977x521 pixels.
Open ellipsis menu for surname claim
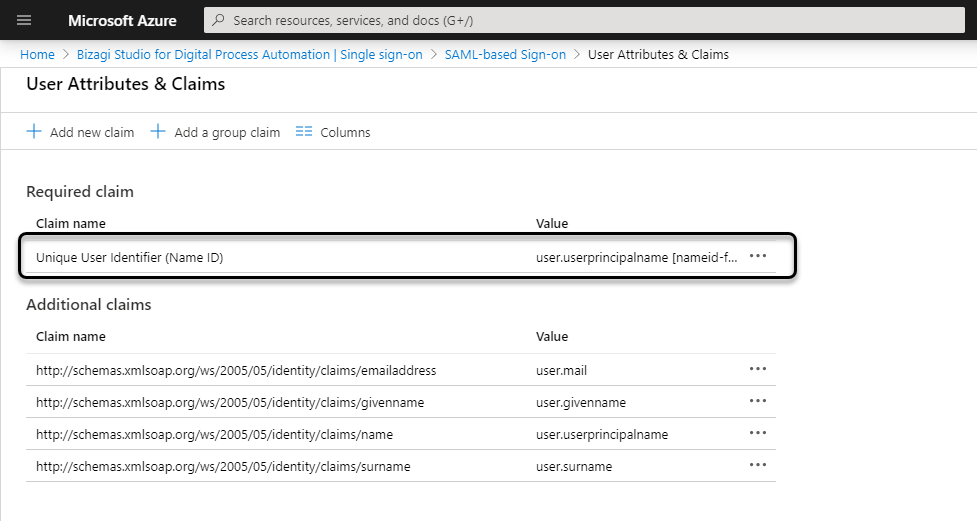[758, 465]
